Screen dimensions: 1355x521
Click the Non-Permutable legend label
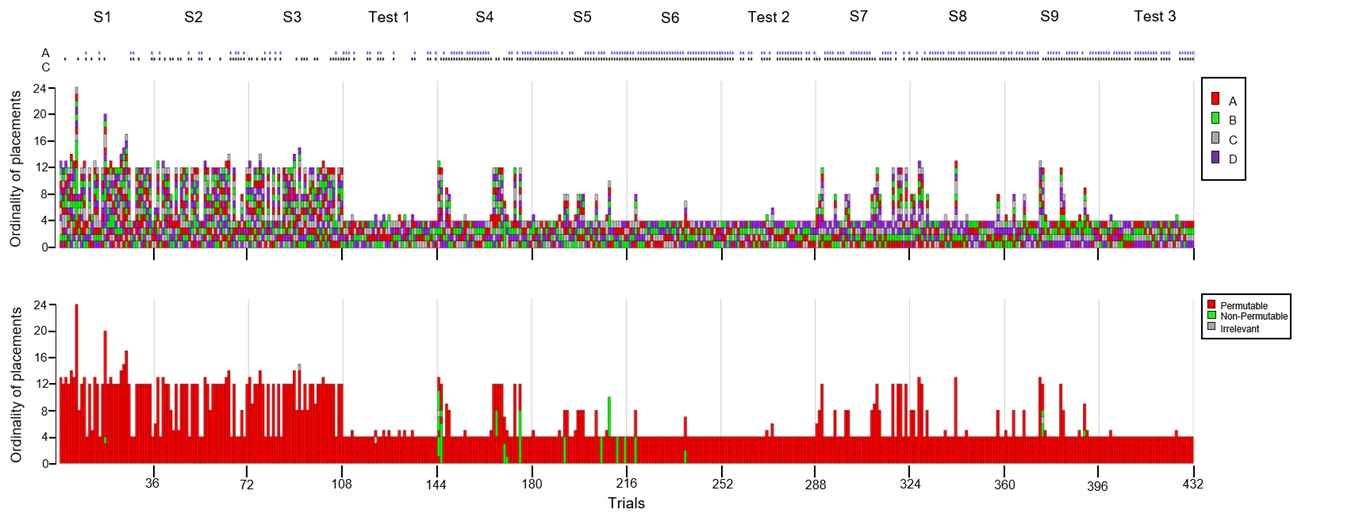(1253, 316)
